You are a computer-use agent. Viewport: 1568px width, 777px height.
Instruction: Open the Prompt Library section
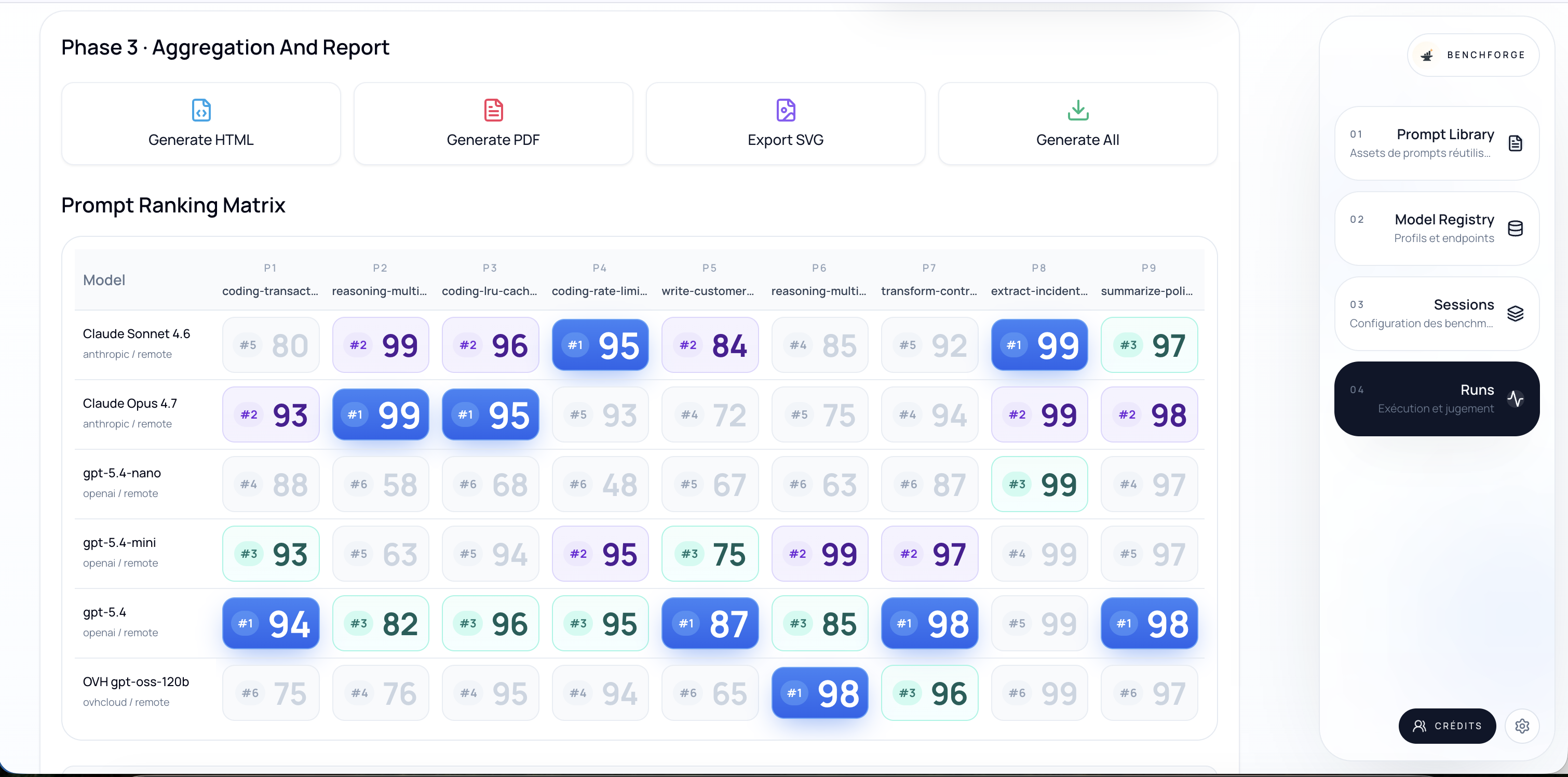1437,144
